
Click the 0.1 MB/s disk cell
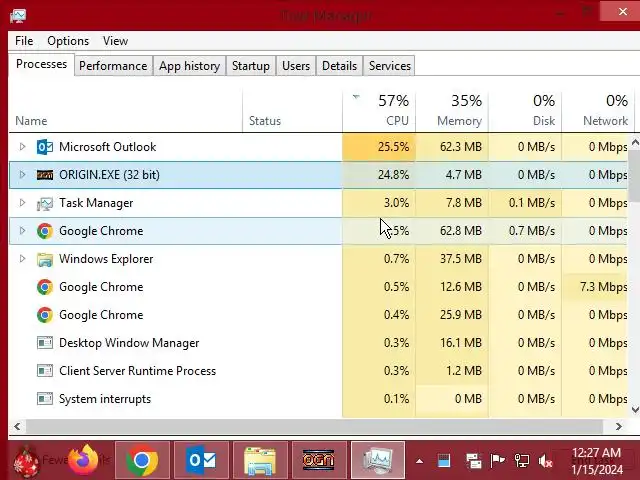pos(525,203)
